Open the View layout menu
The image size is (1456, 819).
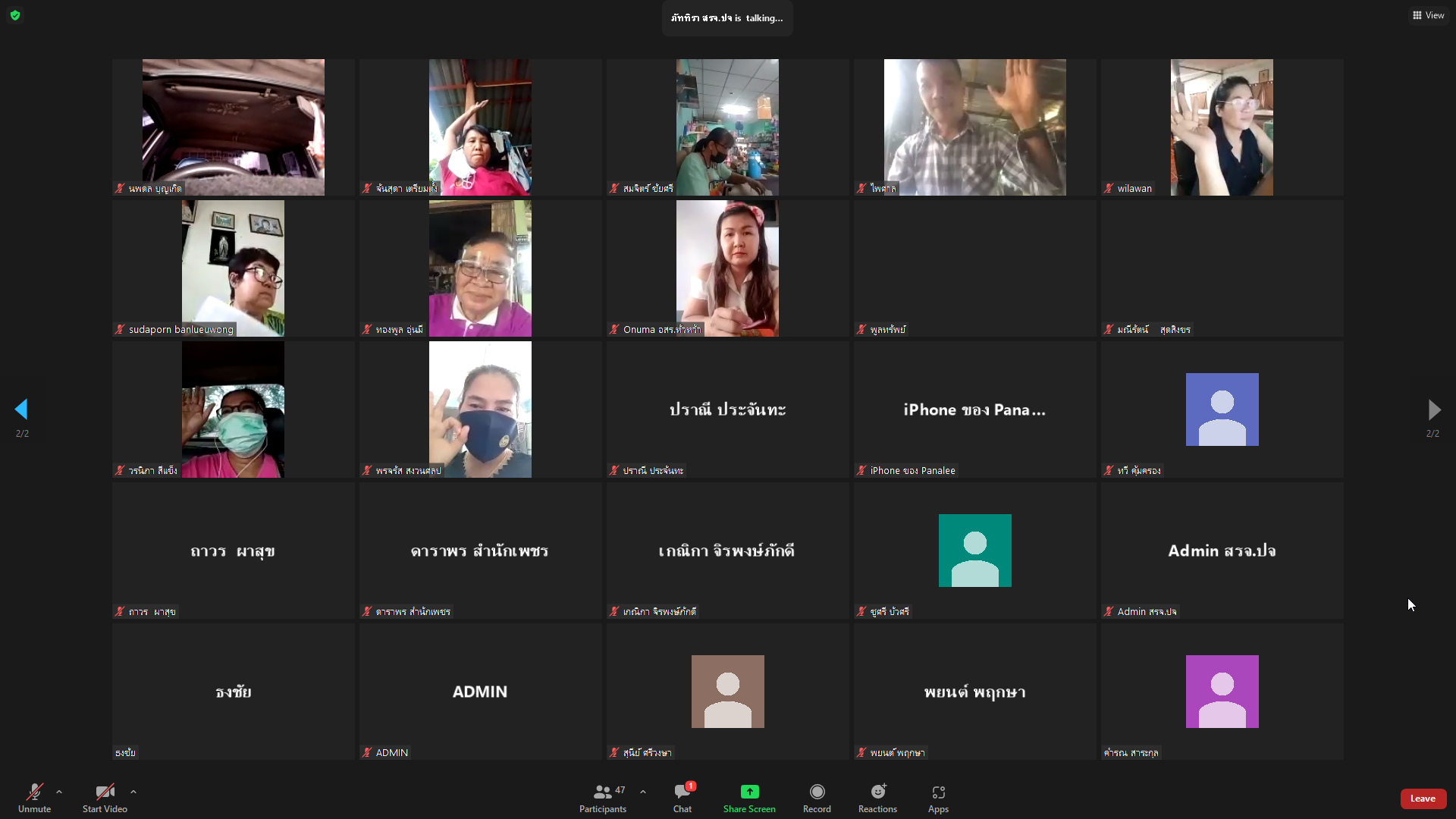(x=1428, y=15)
